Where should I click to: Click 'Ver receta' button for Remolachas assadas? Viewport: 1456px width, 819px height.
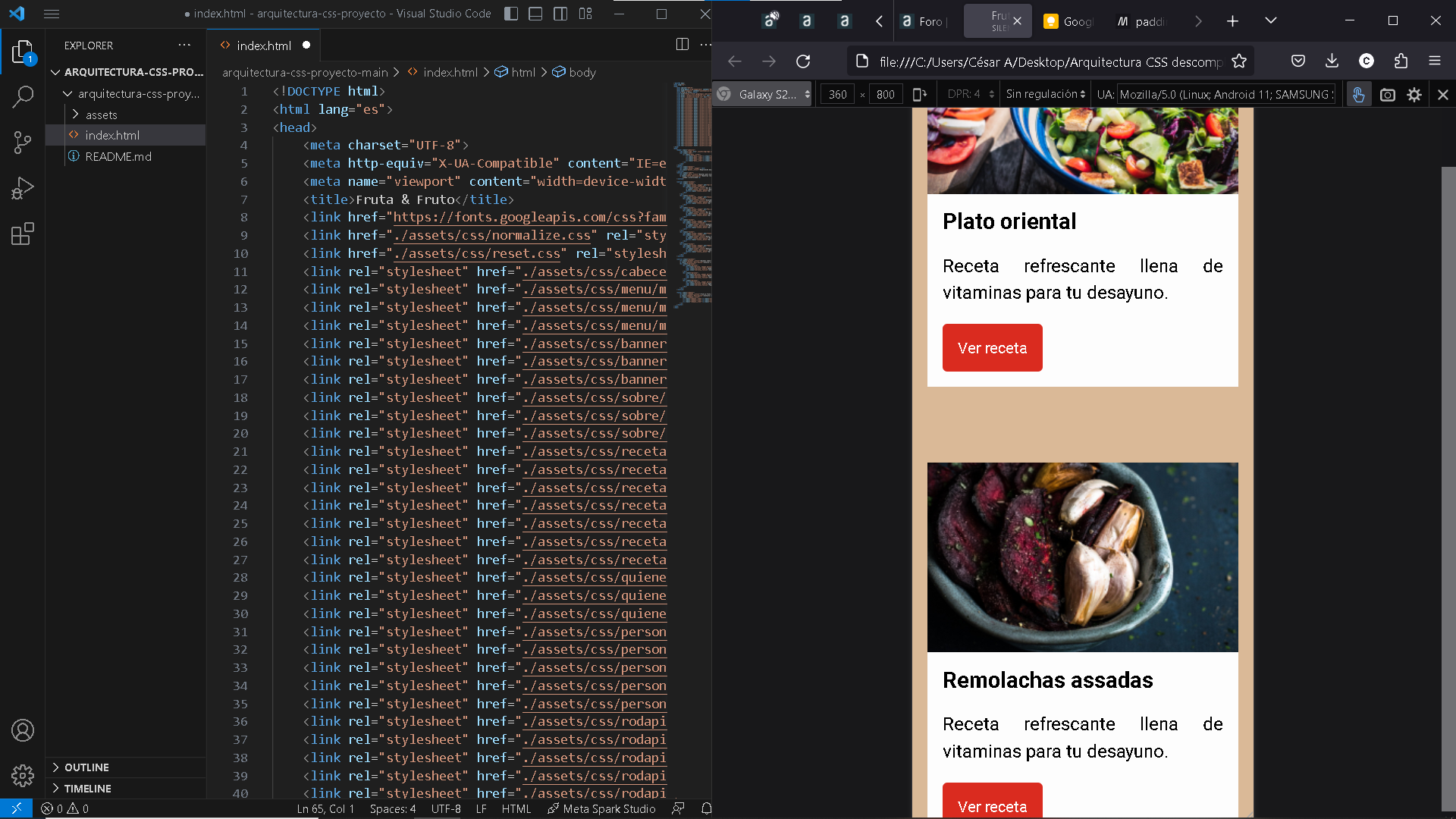[x=993, y=805]
